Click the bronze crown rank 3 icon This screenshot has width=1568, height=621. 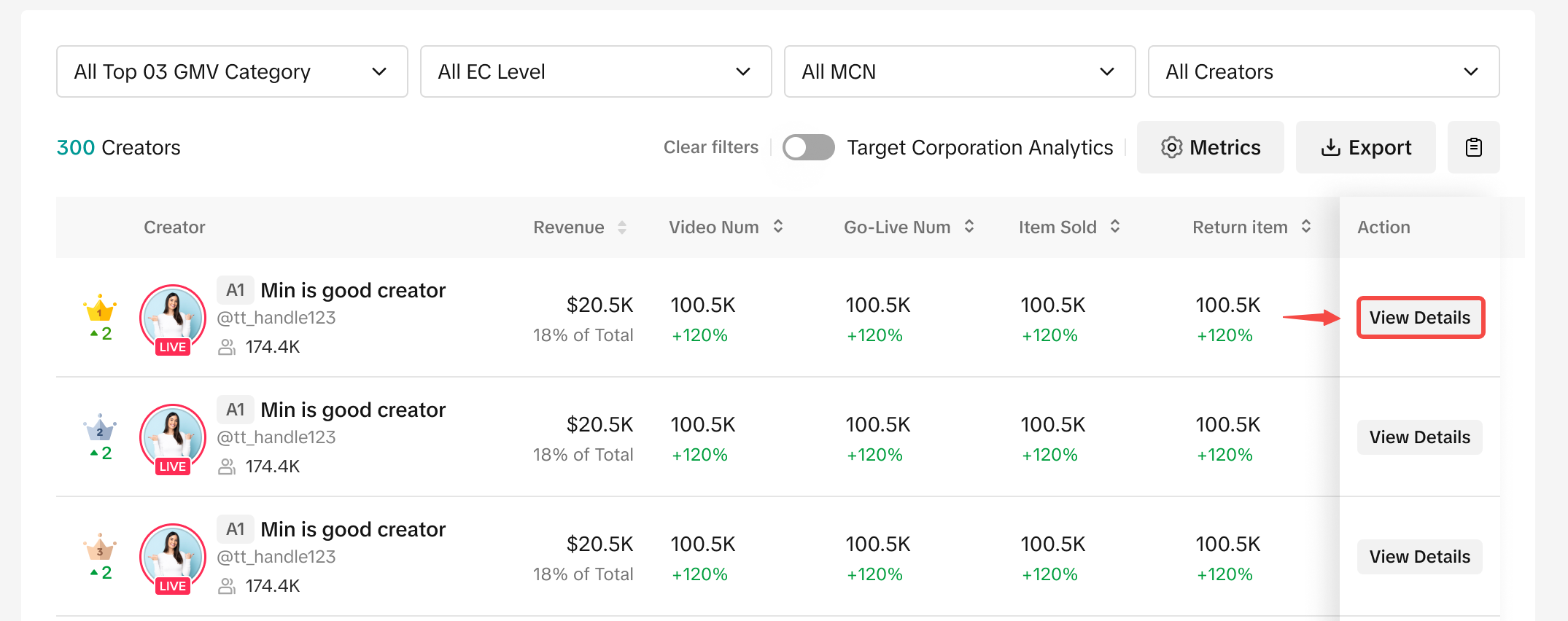100,548
